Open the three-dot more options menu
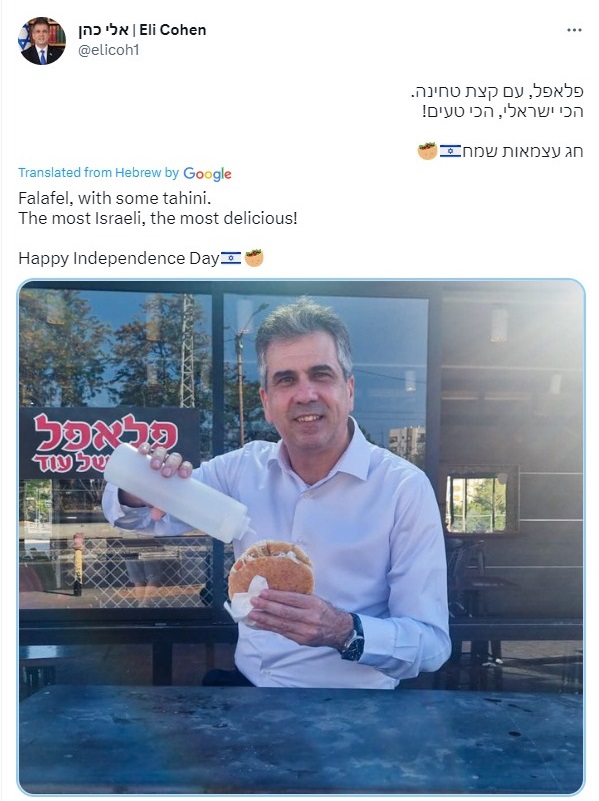The width and height of the screenshot is (599, 801). (x=574, y=30)
